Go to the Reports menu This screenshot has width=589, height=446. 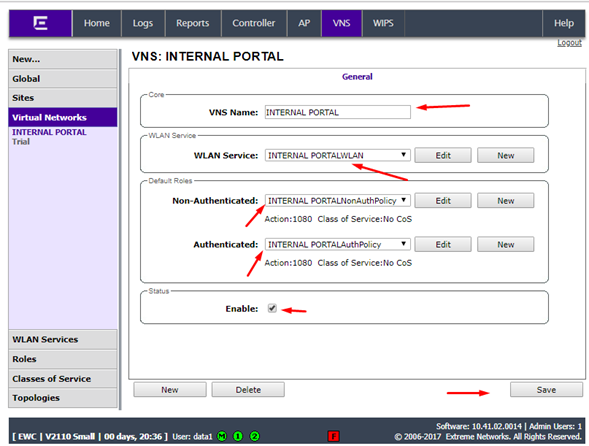pos(193,23)
